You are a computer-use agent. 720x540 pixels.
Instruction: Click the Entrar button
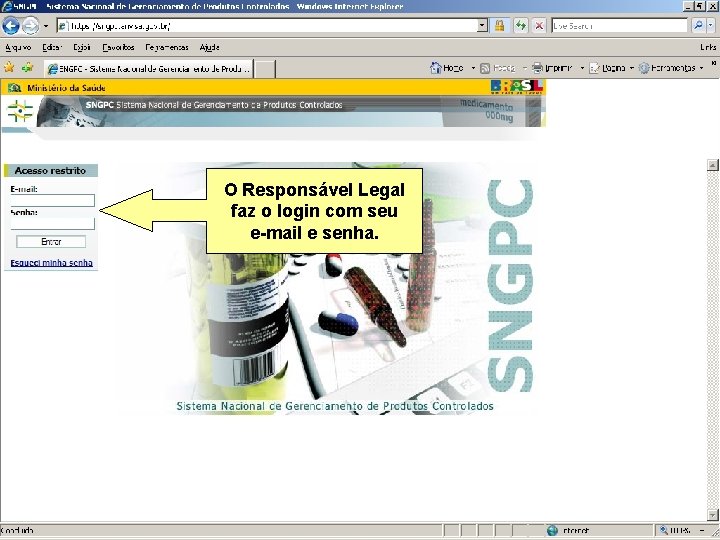[x=51, y=242]
